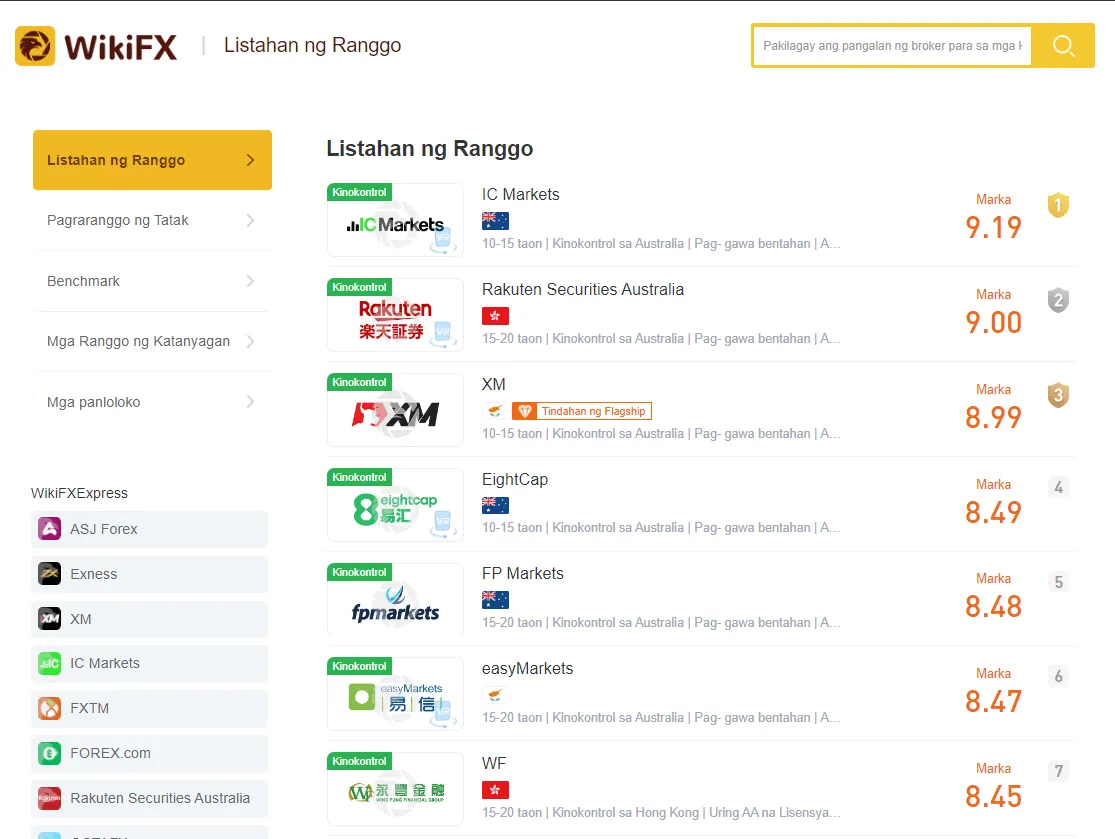Open the IC Markets broker title
Screen dimensions: 1115x839
click(521, 194)
